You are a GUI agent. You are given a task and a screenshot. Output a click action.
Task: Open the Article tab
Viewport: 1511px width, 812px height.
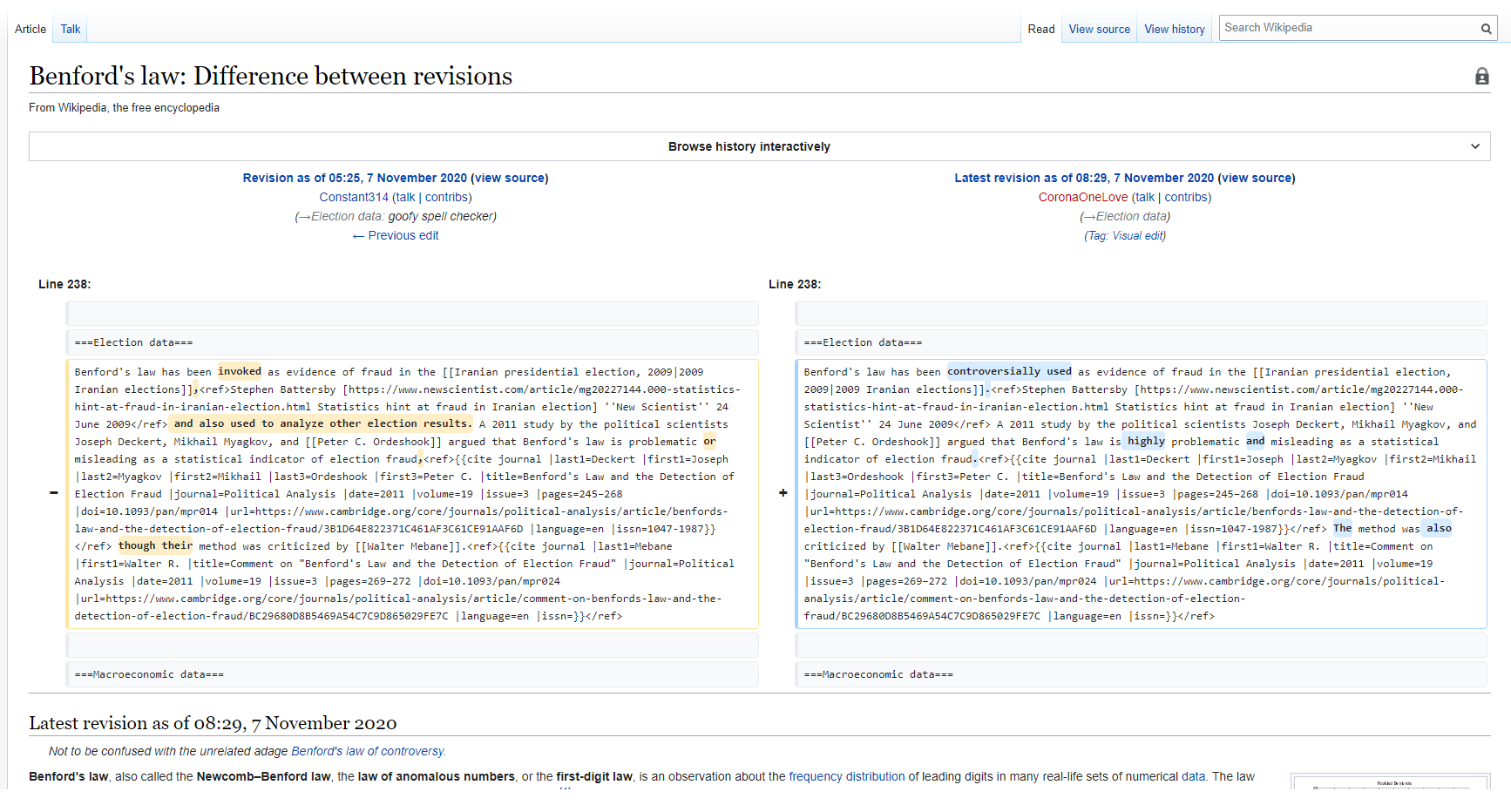[x=30, y=29]
